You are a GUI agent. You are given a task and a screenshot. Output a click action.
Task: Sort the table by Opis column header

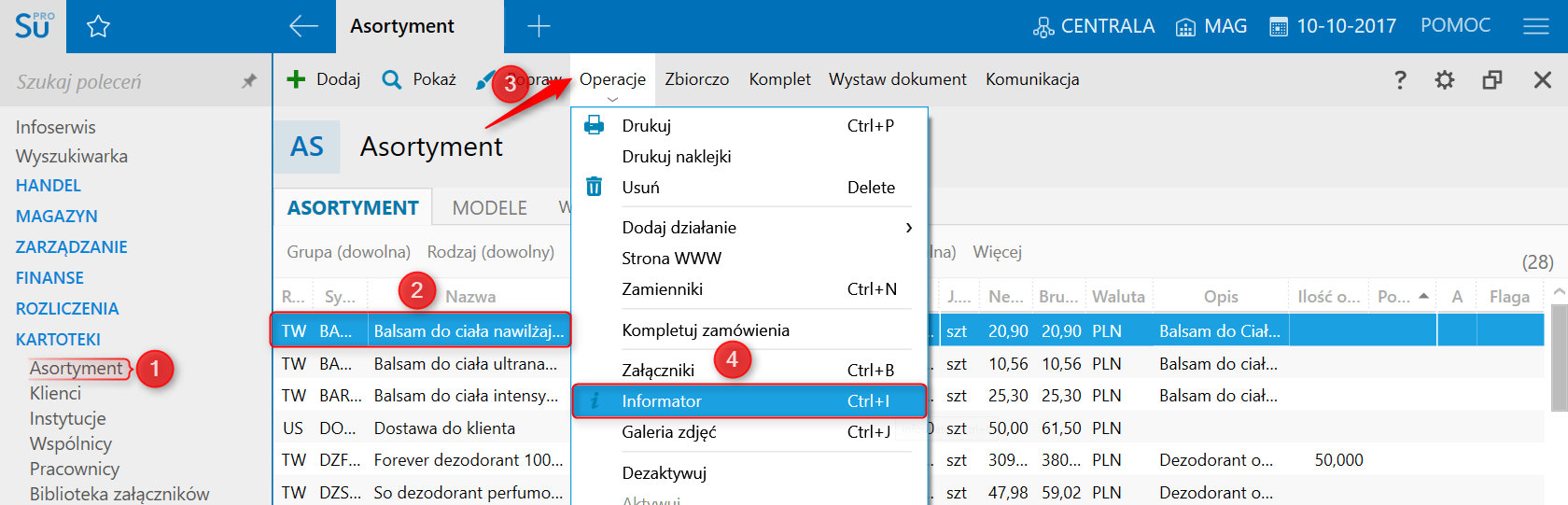click(x=1220, y=297)
